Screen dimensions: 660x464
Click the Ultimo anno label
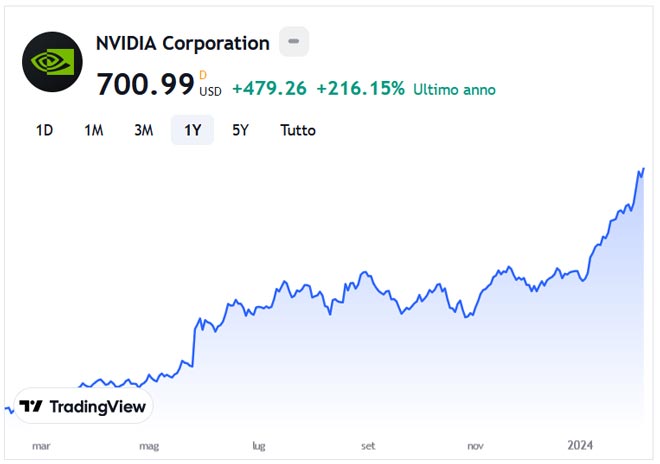454,89
